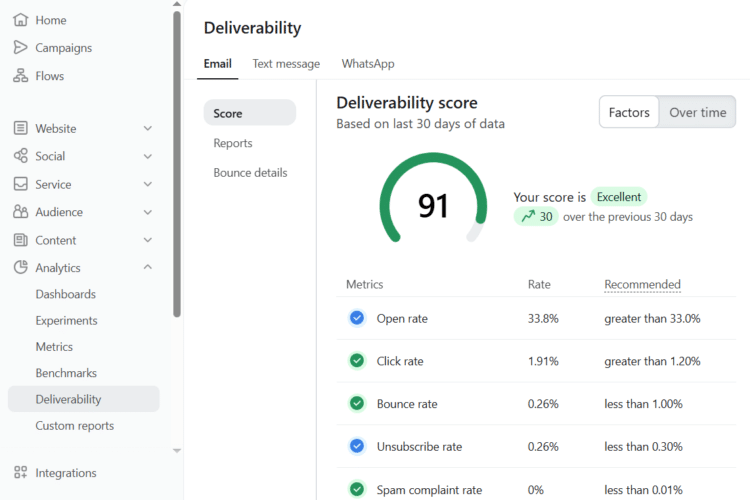
Task: Click 'greater than 33.0%' recommendation
Action: pos(652,319)
